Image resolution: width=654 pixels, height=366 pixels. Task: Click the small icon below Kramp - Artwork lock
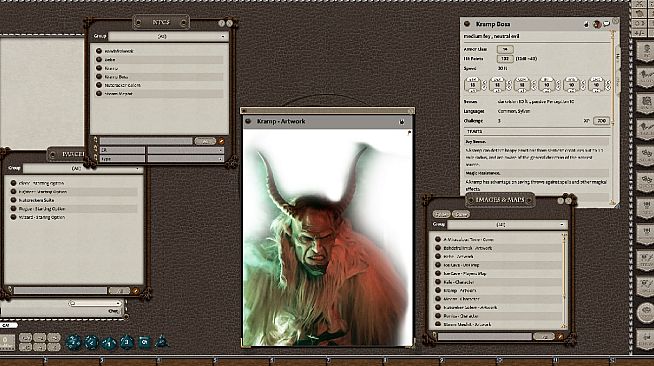(x=409, y=133)
